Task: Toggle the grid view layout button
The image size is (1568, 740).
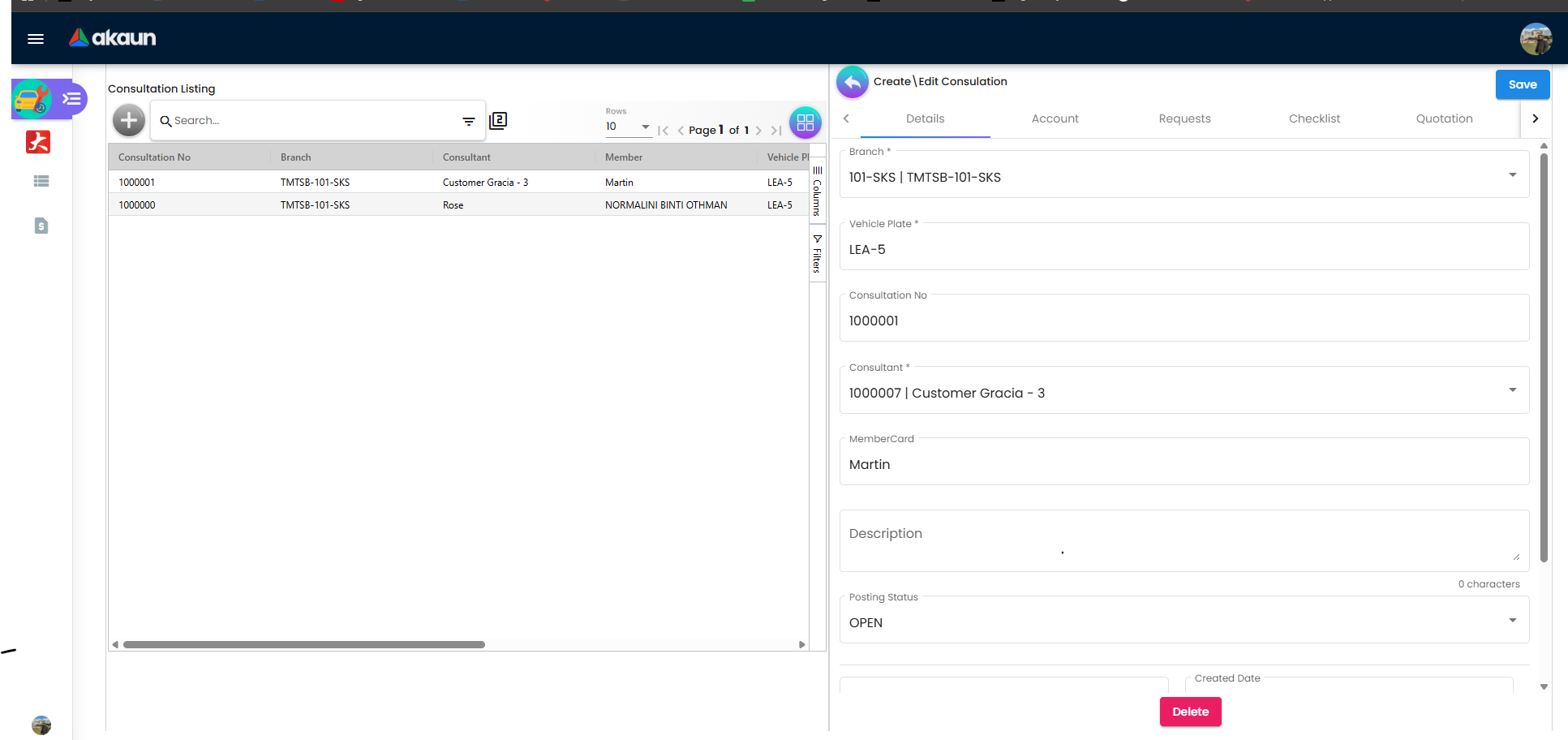Action: [805, 123]
